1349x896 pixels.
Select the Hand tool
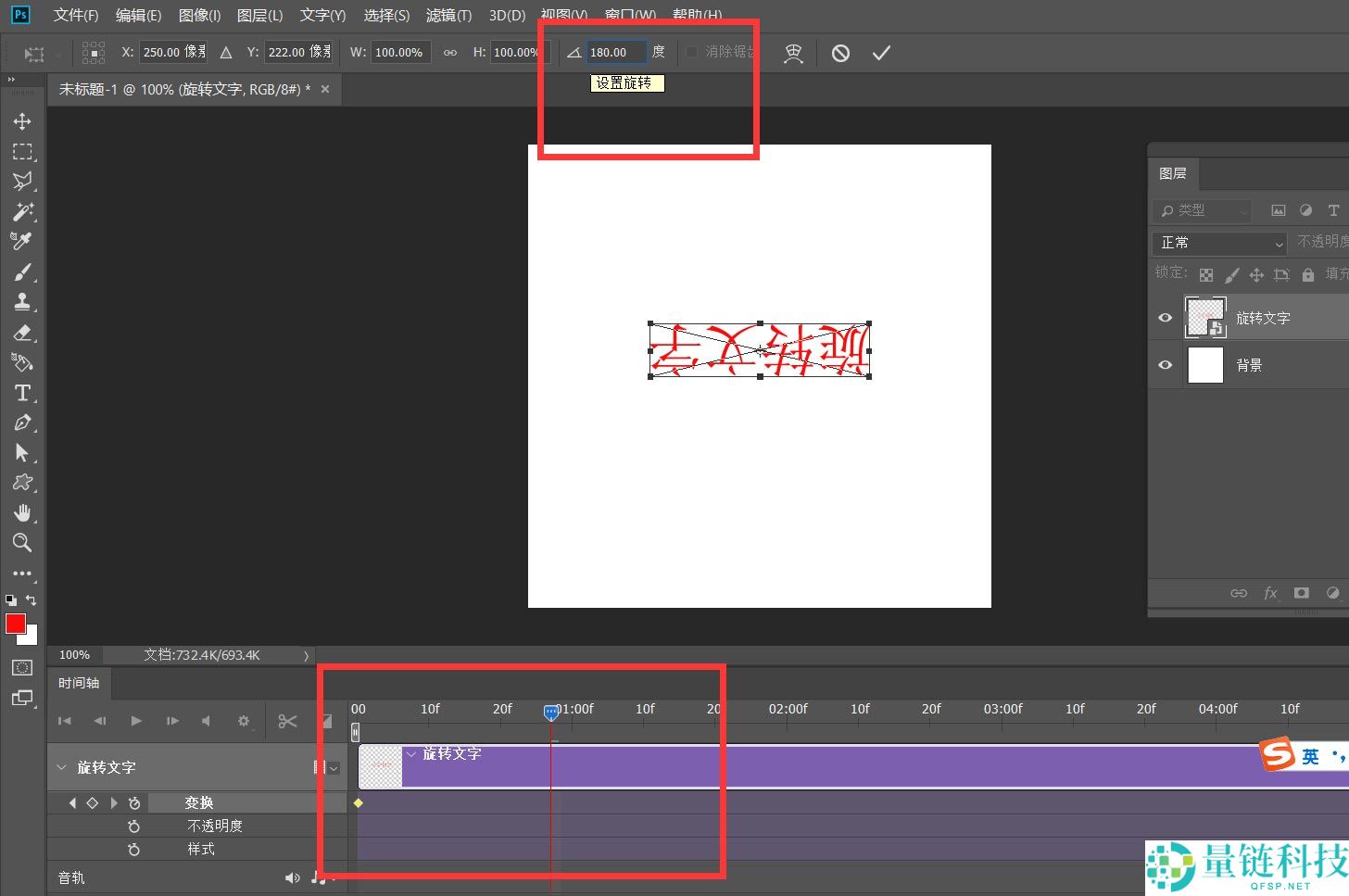click(x=22, y=512)
